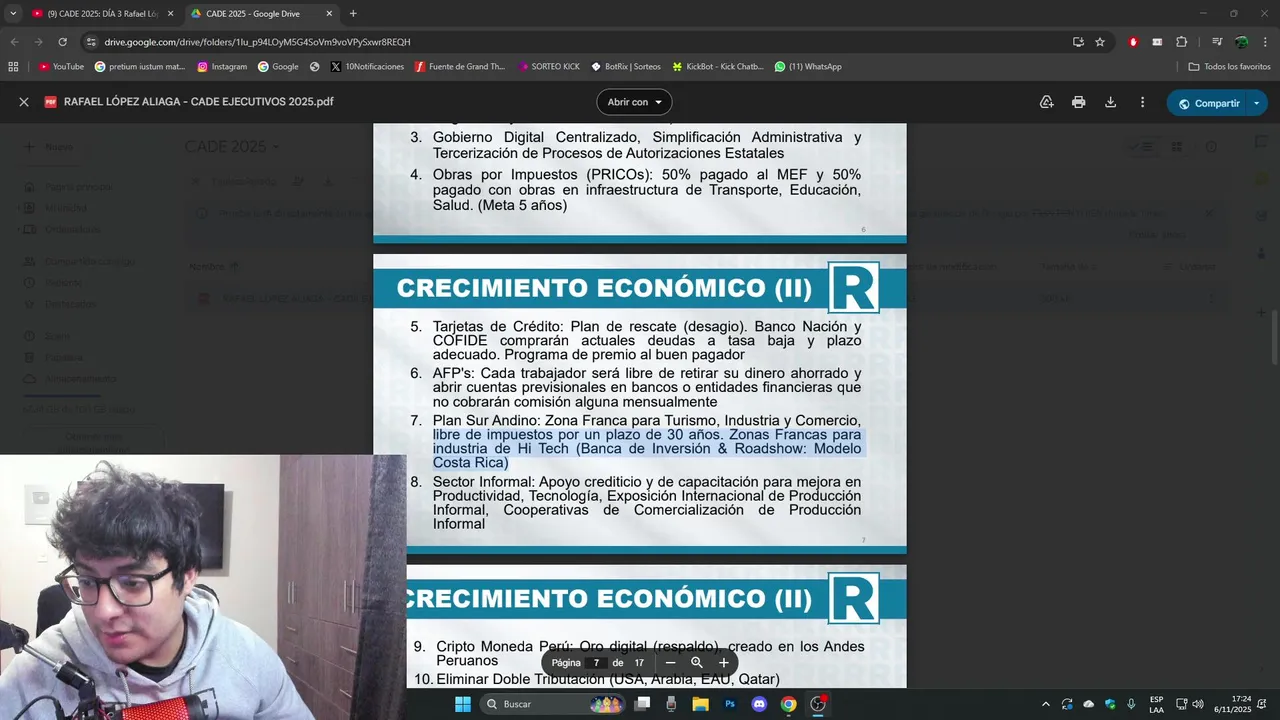Show hidden system tray icons
The image size is (1280, 720).
(1046, 704)
